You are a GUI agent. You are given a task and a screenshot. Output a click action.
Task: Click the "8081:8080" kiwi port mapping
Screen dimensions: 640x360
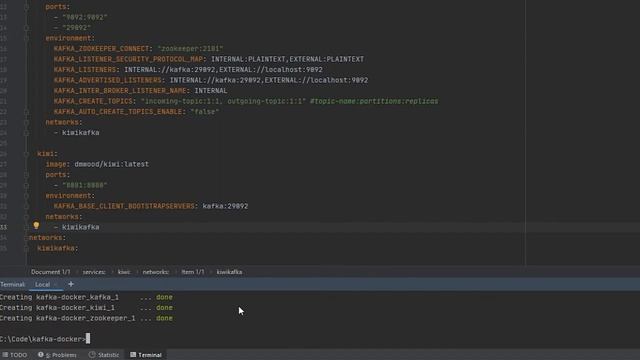click(85, 185)
